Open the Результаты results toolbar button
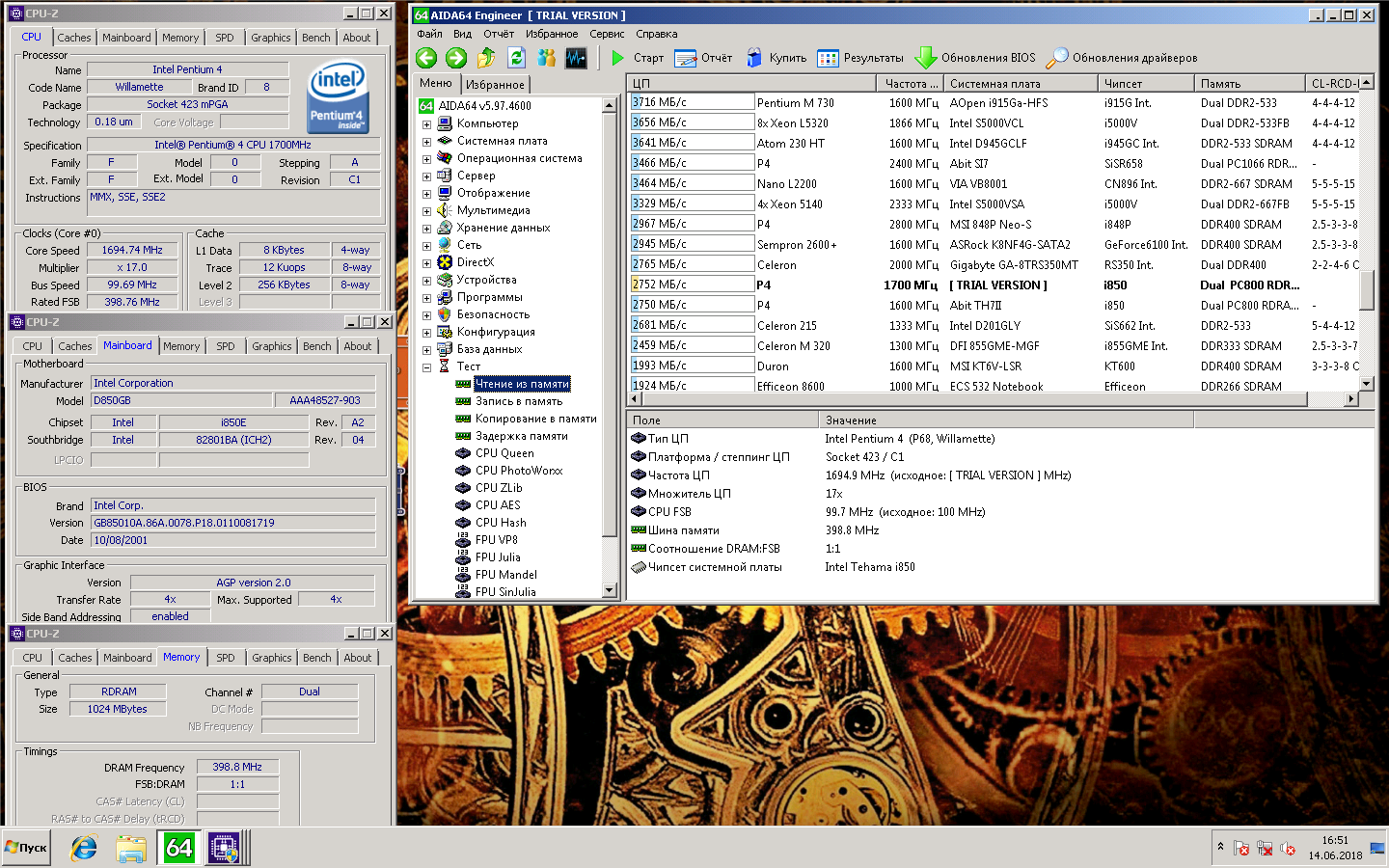 [860, 58]
